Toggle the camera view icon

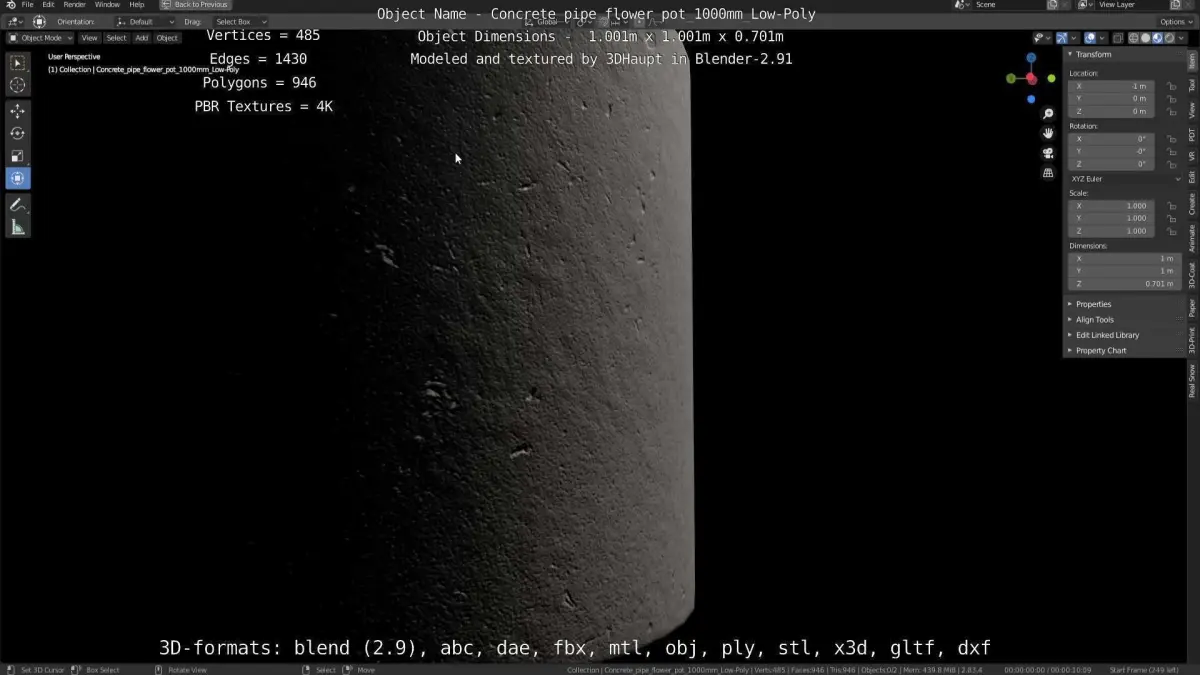pyautogui.click(x=1048, y=153)
